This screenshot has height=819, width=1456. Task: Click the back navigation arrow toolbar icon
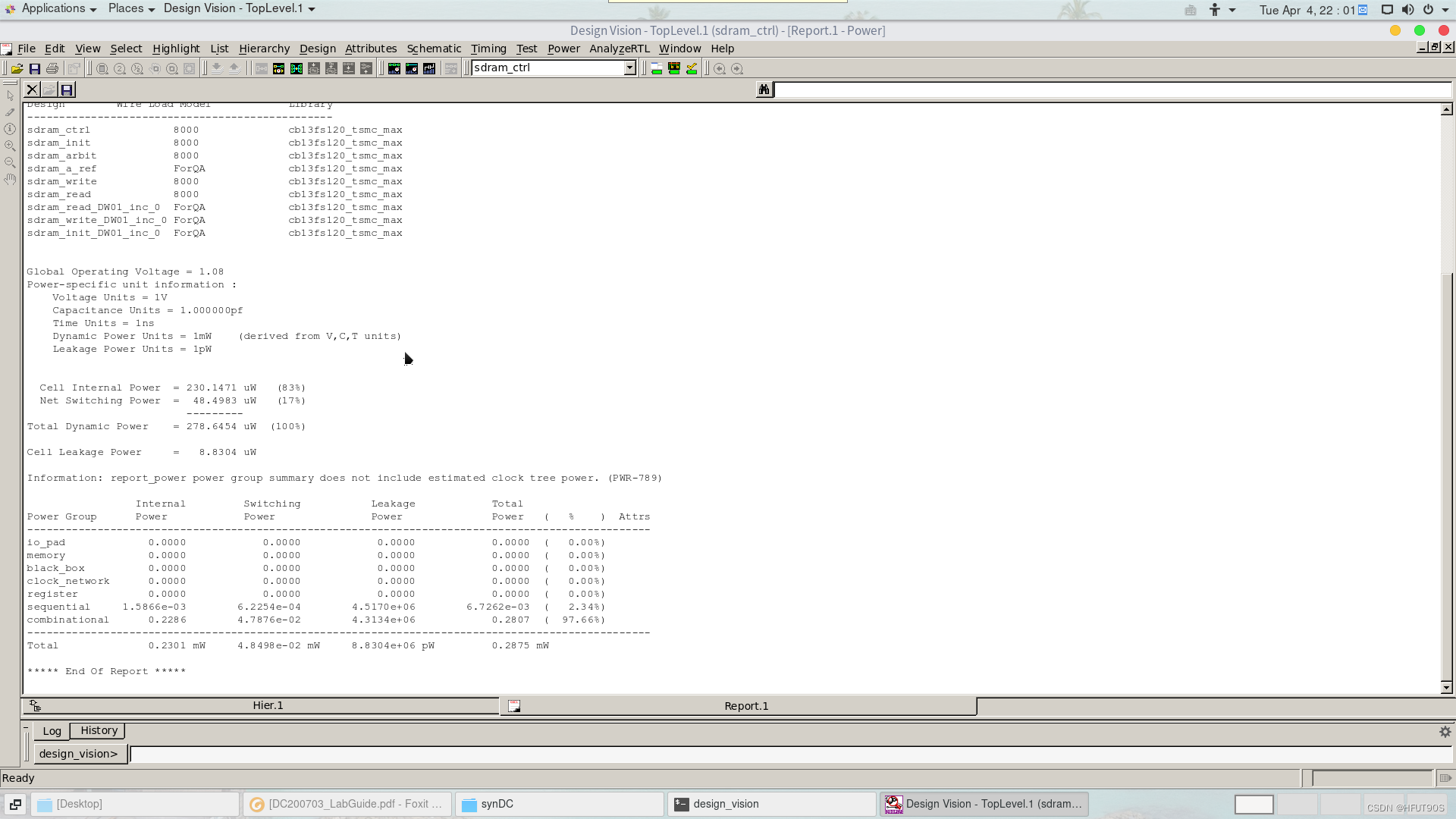[x=720, y=68]
